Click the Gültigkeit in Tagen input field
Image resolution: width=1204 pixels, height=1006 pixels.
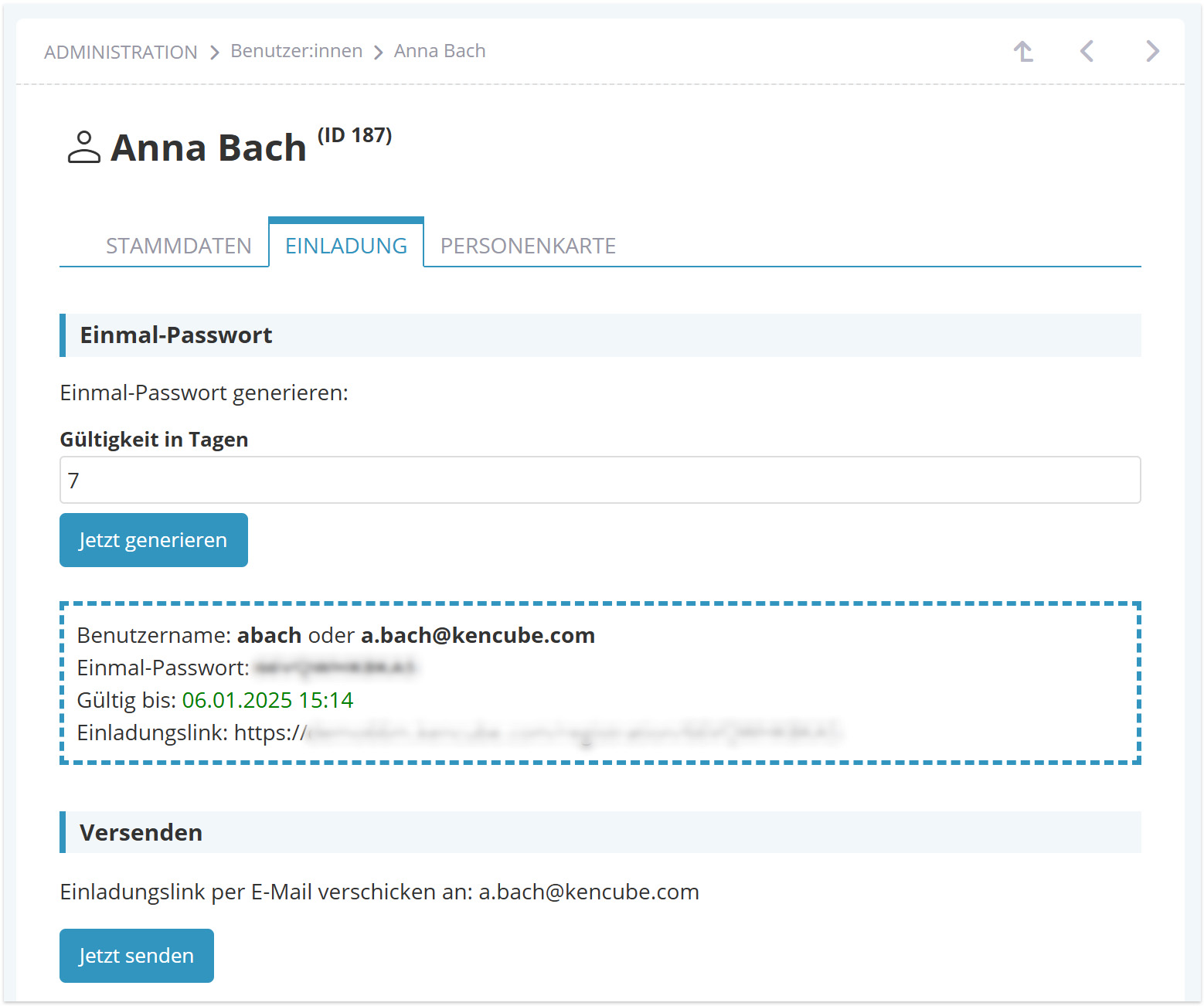pyautogui.click(x=600, y=480)
